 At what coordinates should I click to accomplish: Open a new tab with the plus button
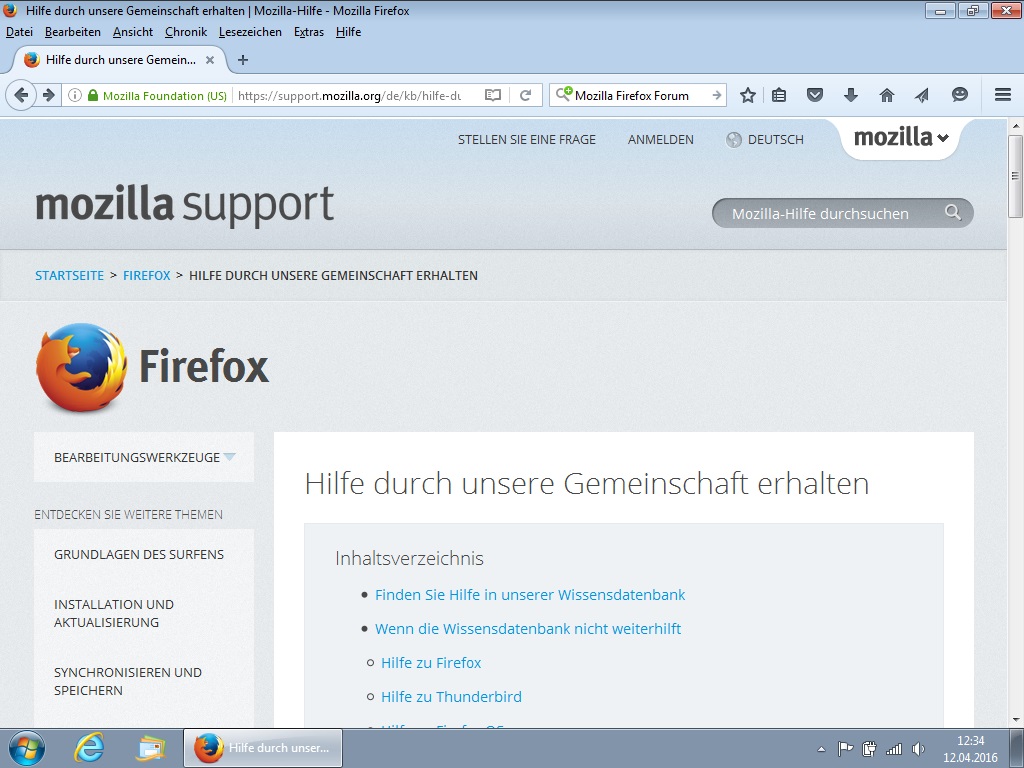point(243,60)
